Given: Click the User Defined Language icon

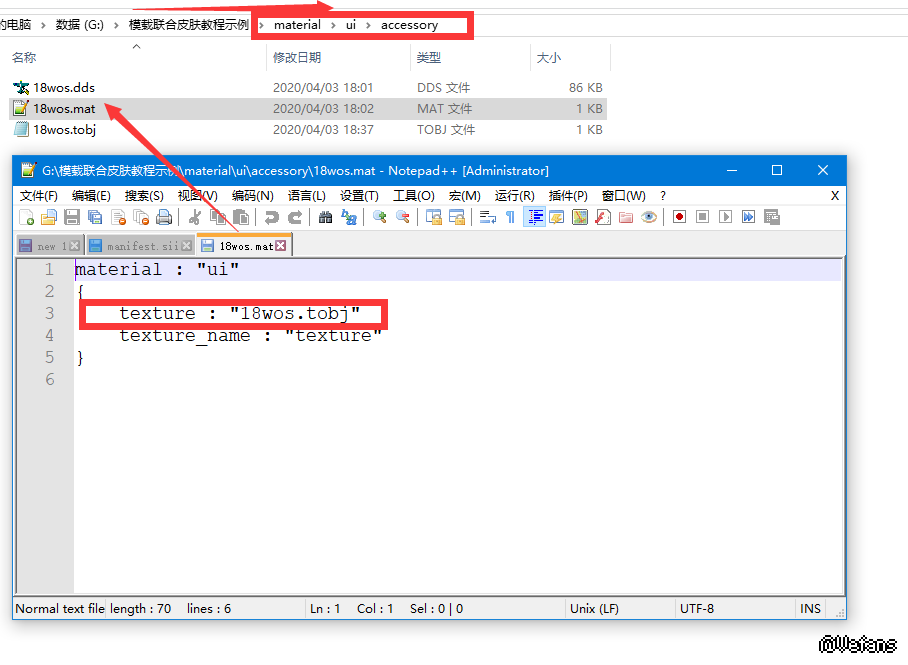Looking at the screenshot, I should tap(556, 217).
